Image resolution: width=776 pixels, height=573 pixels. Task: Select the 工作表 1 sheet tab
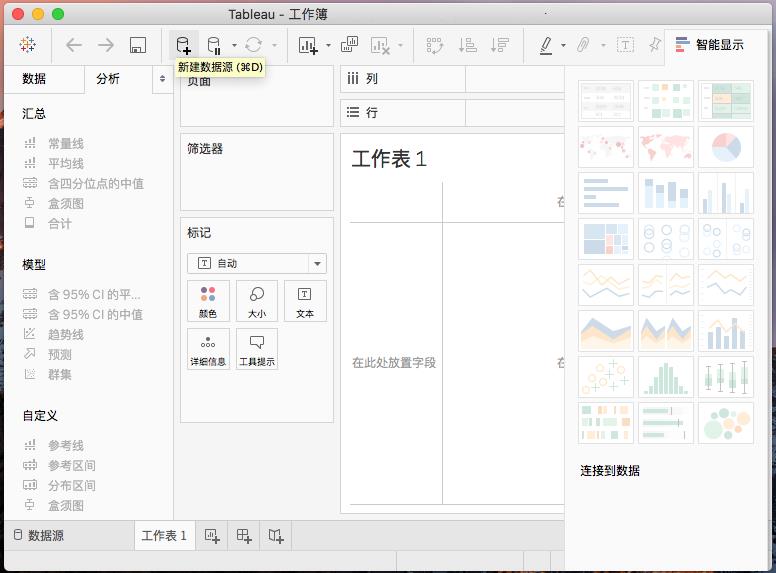point(164,535)
